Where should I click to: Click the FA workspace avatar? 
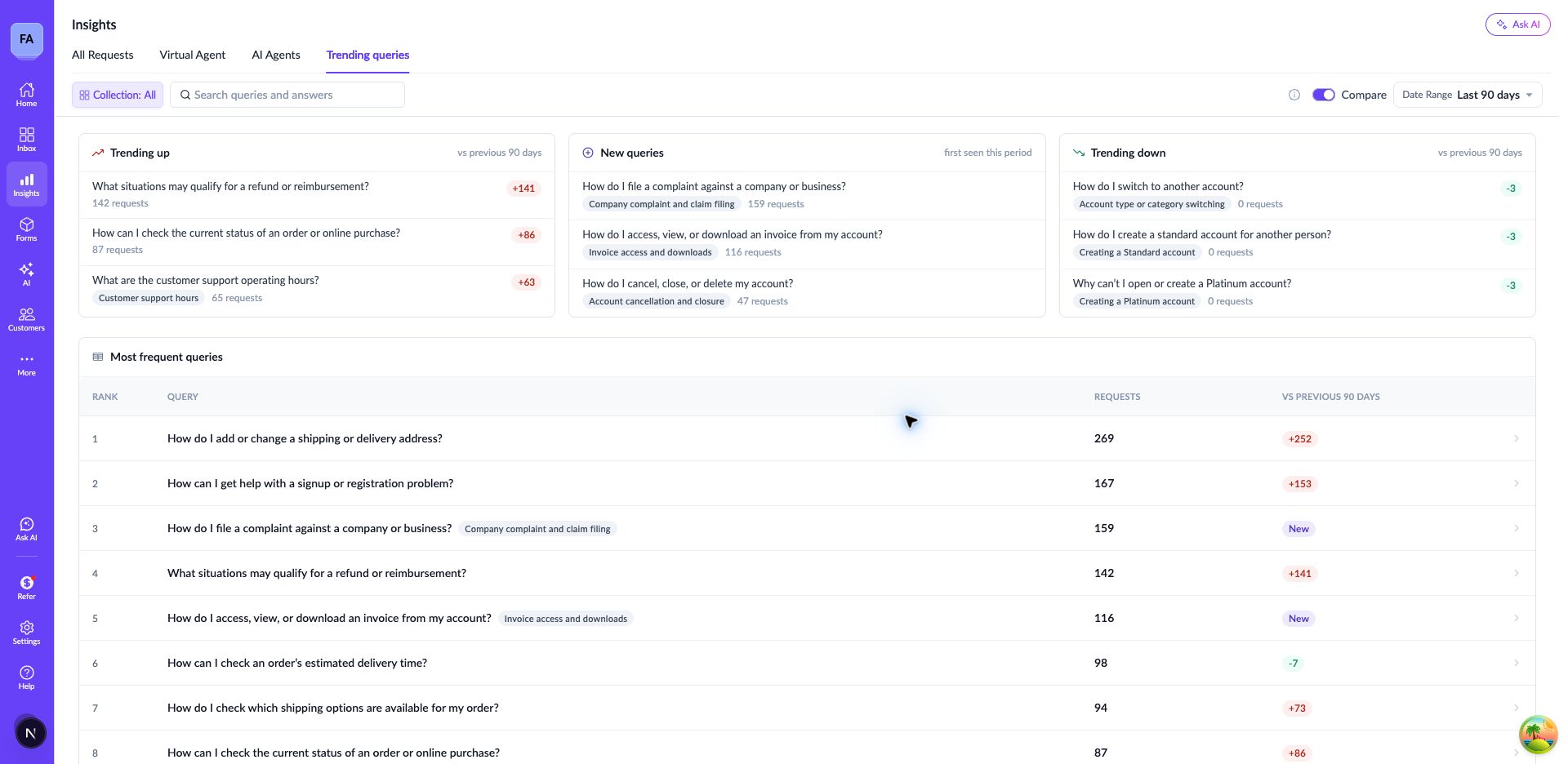[26, 39]
